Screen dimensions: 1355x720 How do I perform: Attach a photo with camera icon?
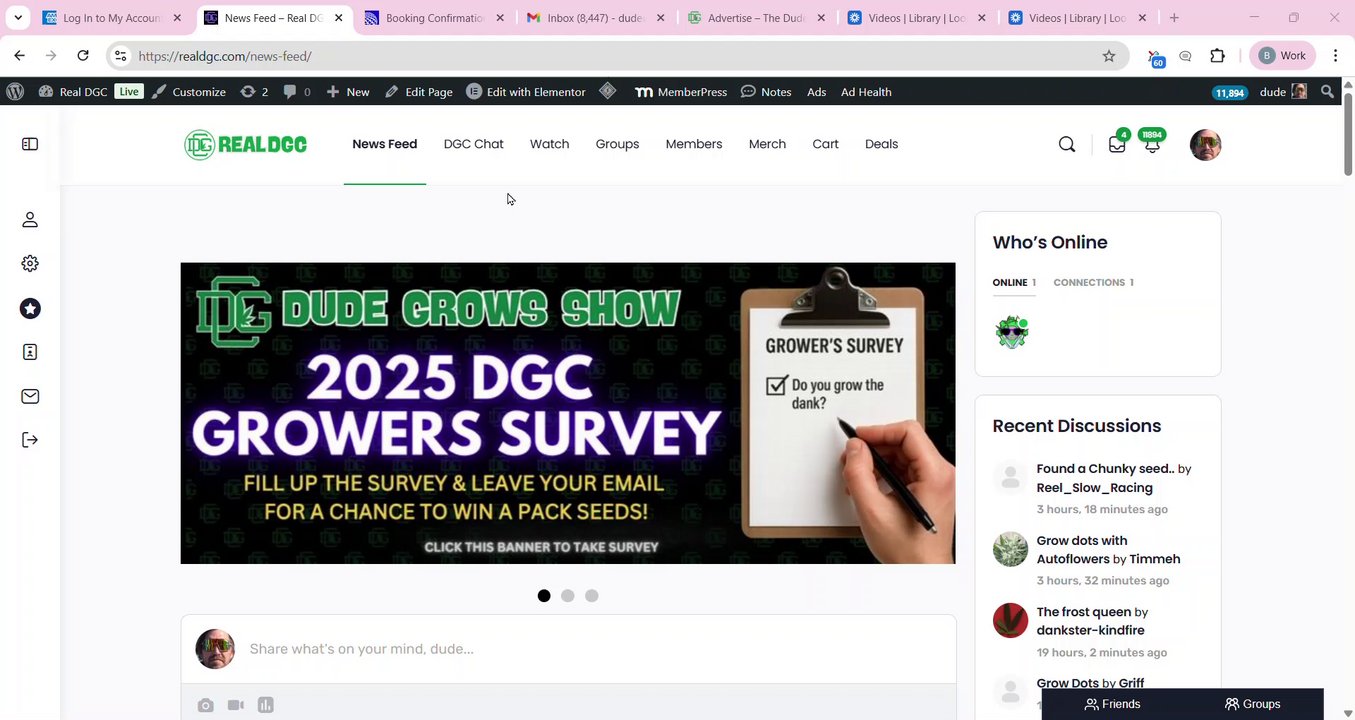click(205, 705)
